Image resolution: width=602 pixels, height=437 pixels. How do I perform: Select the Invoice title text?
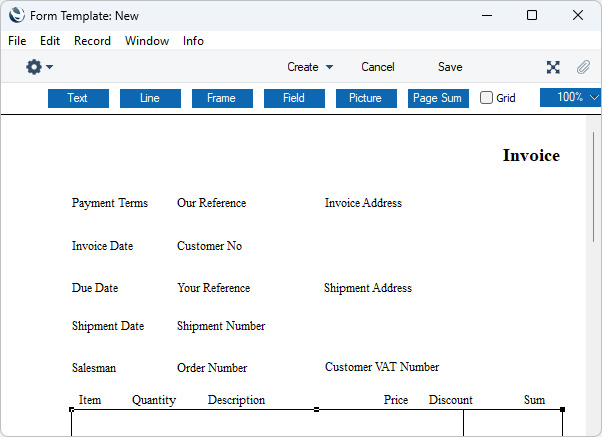(531, 156)
